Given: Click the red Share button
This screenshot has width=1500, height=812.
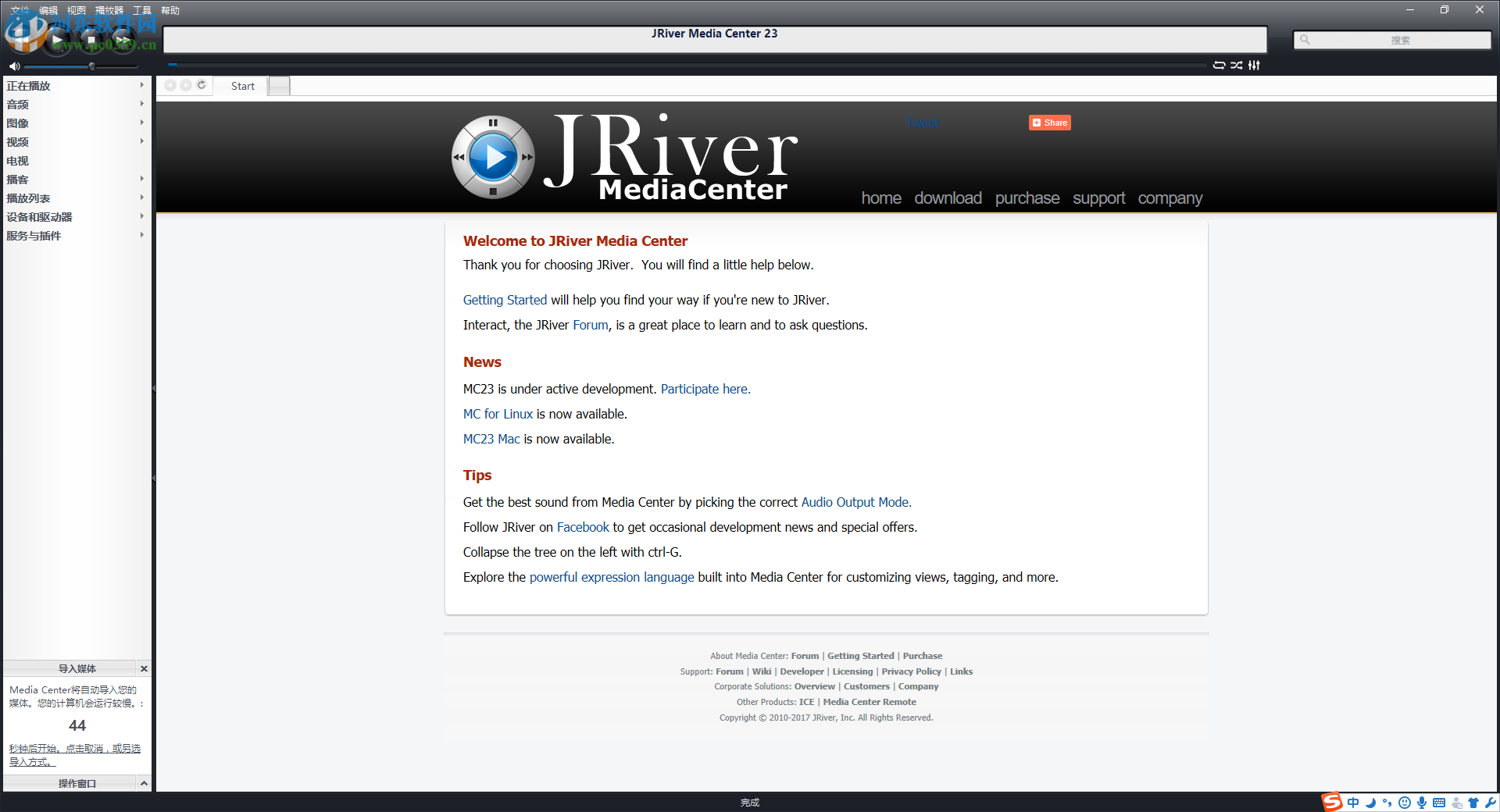Looking at the screenshot, I should (1049, 123).
